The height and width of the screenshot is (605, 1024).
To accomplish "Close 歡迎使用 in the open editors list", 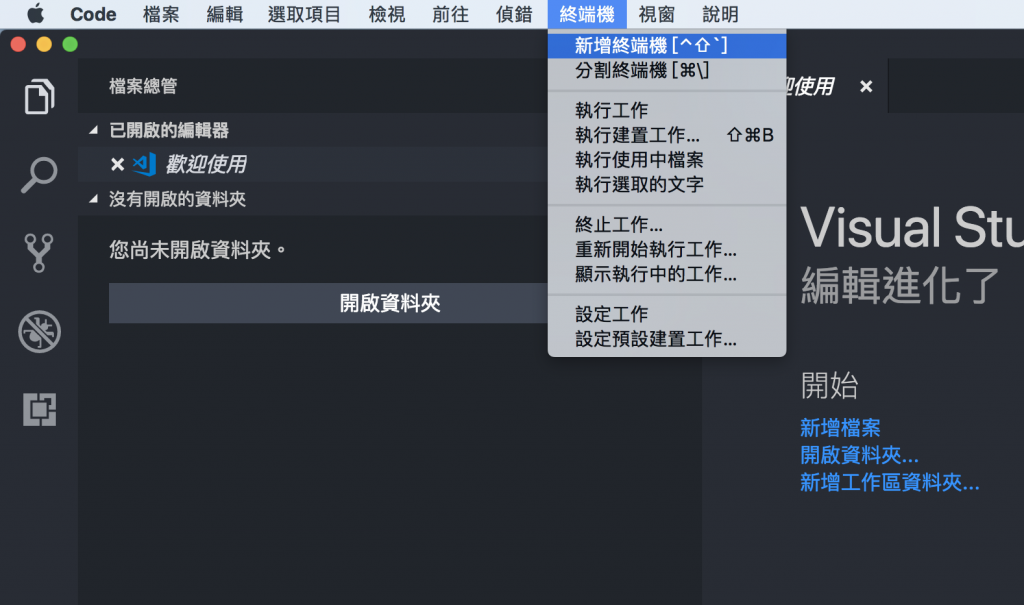I will pos(117,164).
